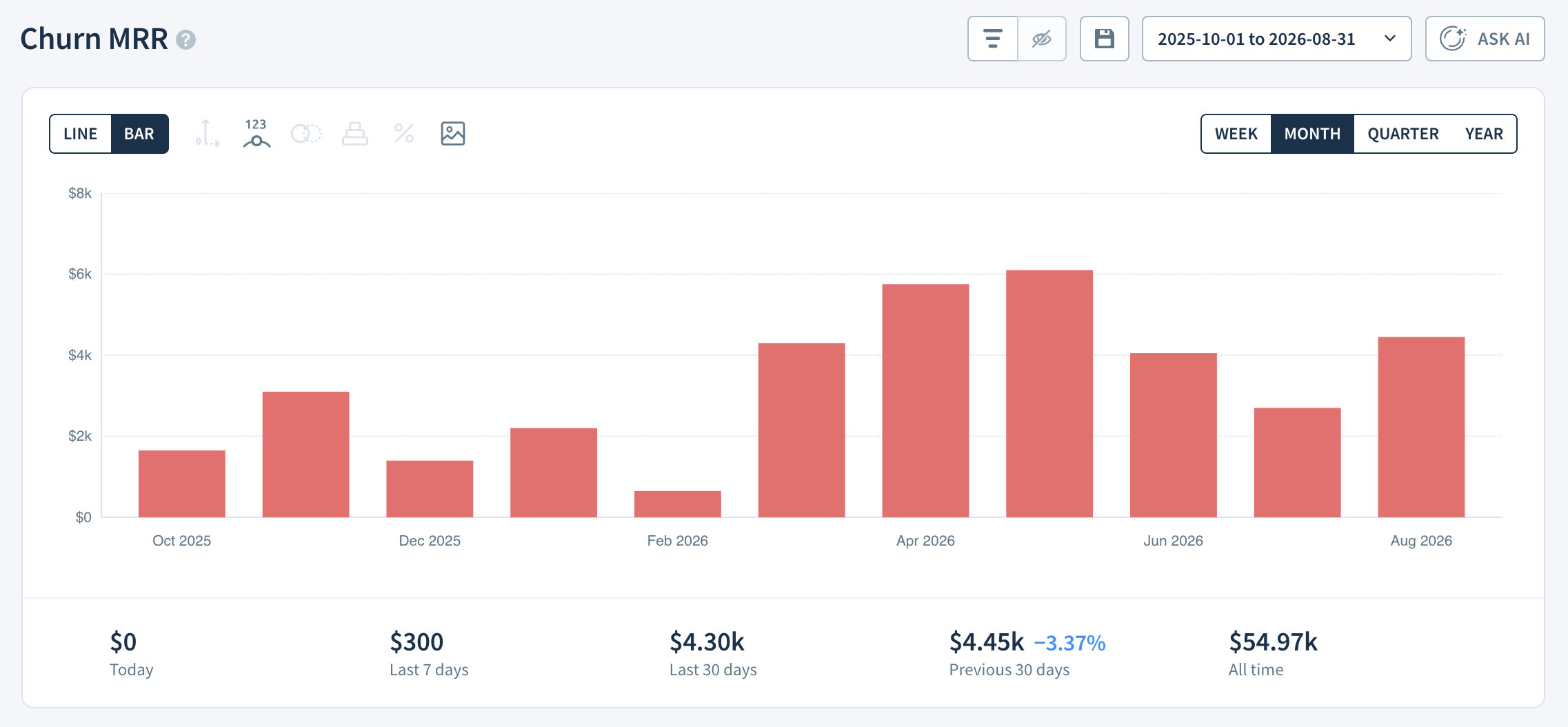Screen dimensions: 1568x727
Task: Select the WEEK interval
Action: 1236,134
